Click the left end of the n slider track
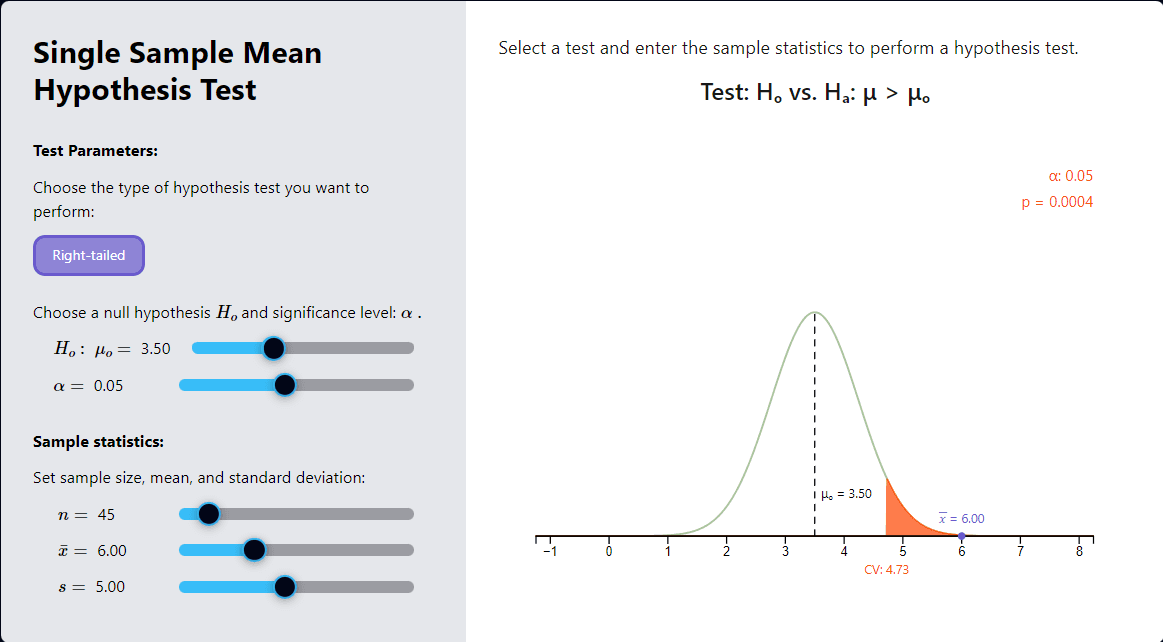 click(182, 513)
